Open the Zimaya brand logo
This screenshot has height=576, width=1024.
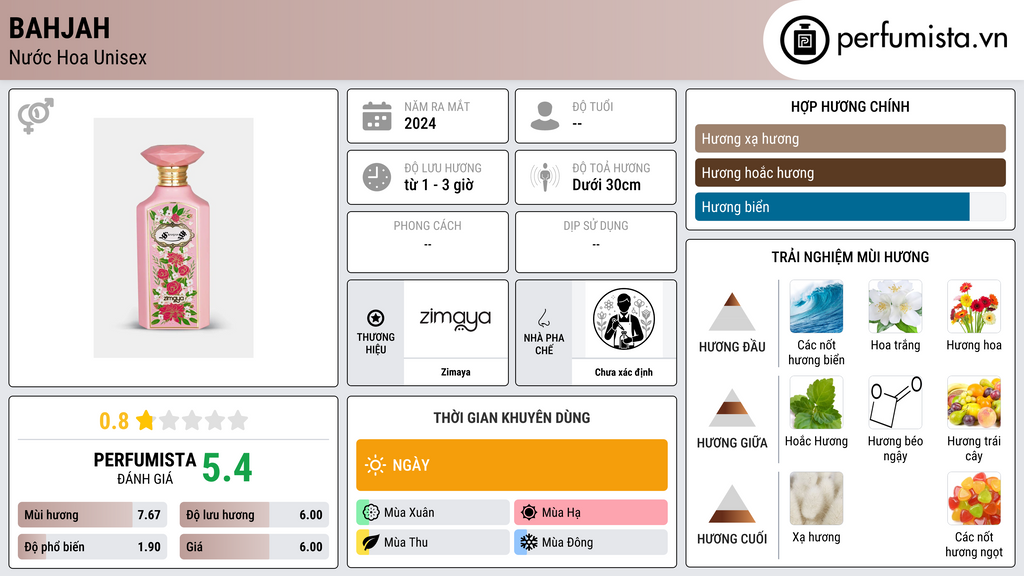[x=455, y=319]
